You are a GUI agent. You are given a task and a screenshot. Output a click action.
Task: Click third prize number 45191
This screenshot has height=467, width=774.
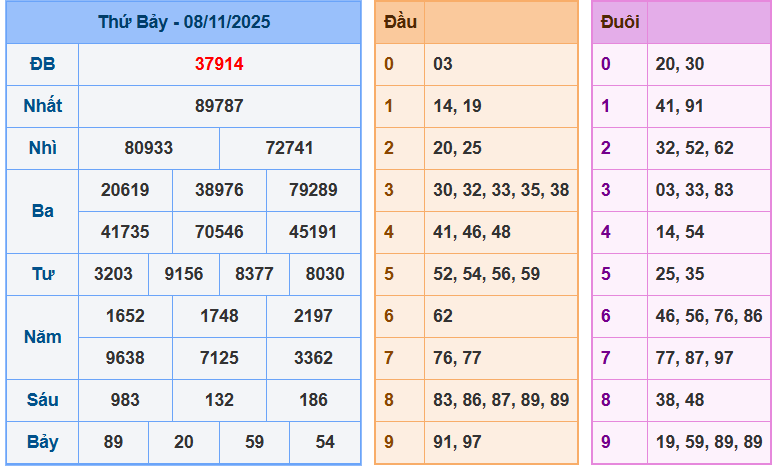(313, 232)
